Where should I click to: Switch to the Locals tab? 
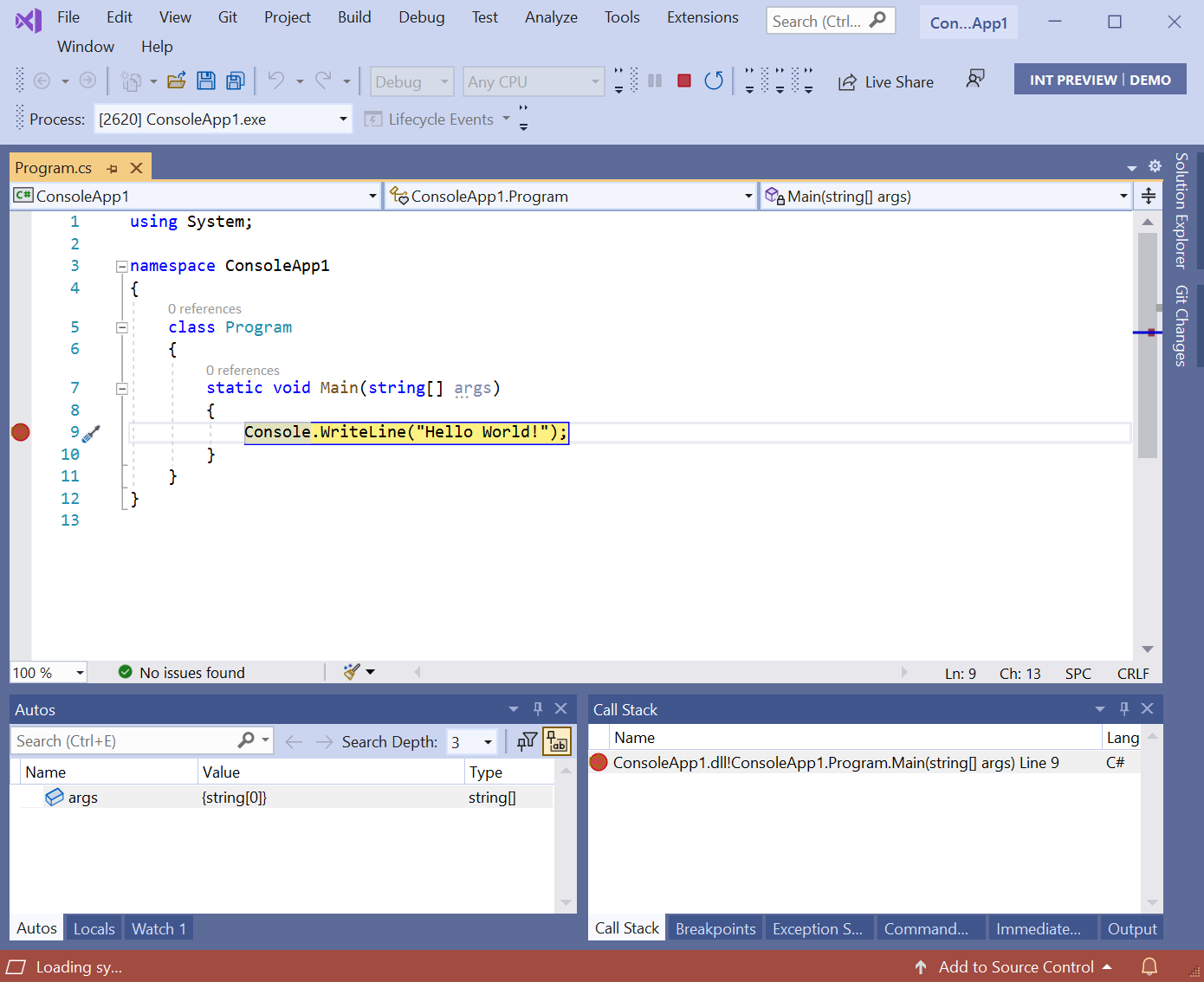(x=94, y=928)
